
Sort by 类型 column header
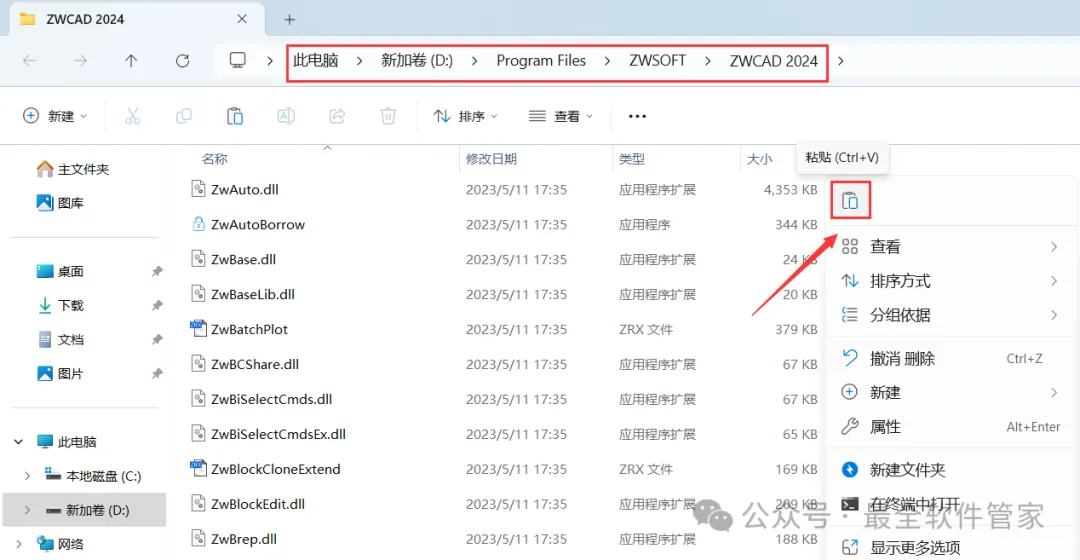coord(632,159)
